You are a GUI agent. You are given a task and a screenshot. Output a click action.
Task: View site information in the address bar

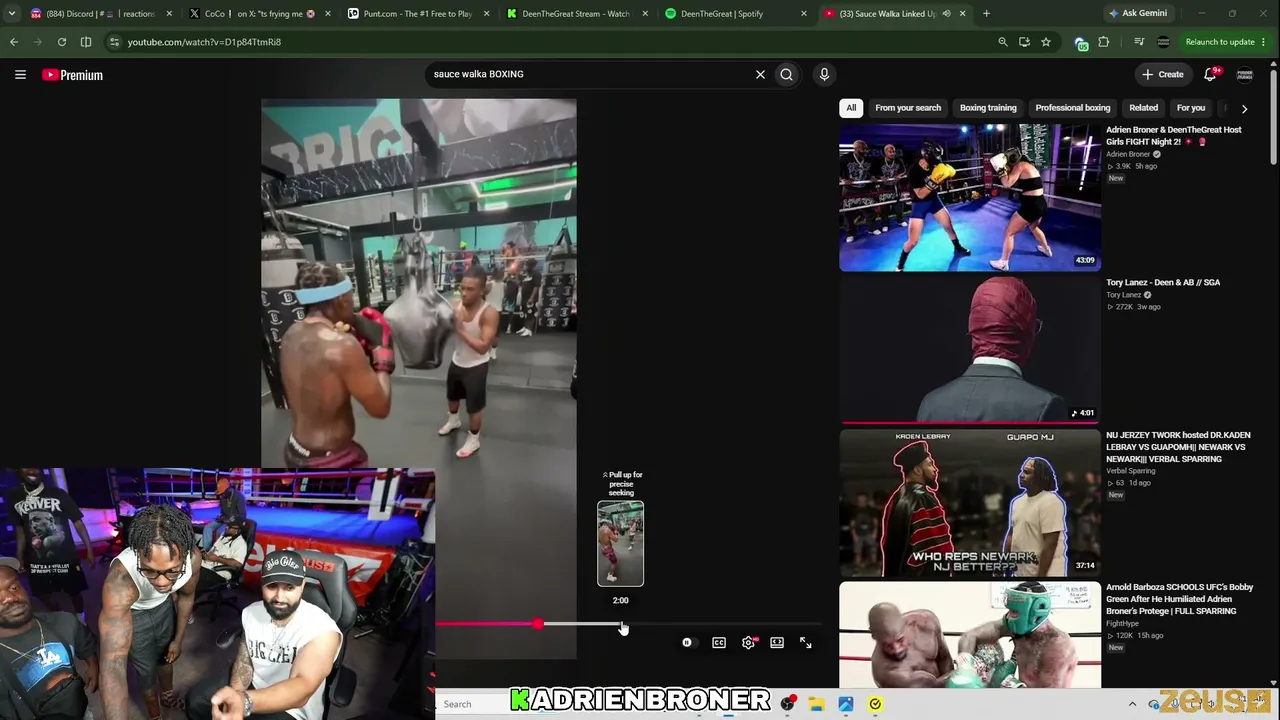114,42
